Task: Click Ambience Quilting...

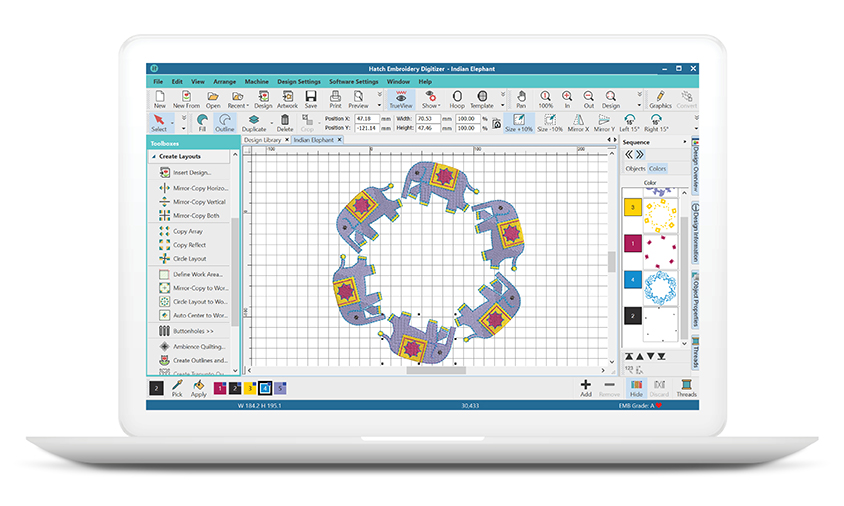Action: click(x=199, y=347)
